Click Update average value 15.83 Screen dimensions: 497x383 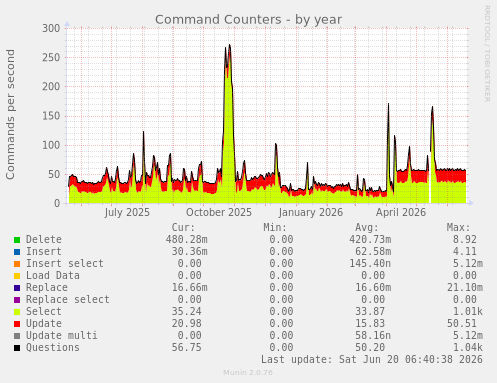[370, 323]
